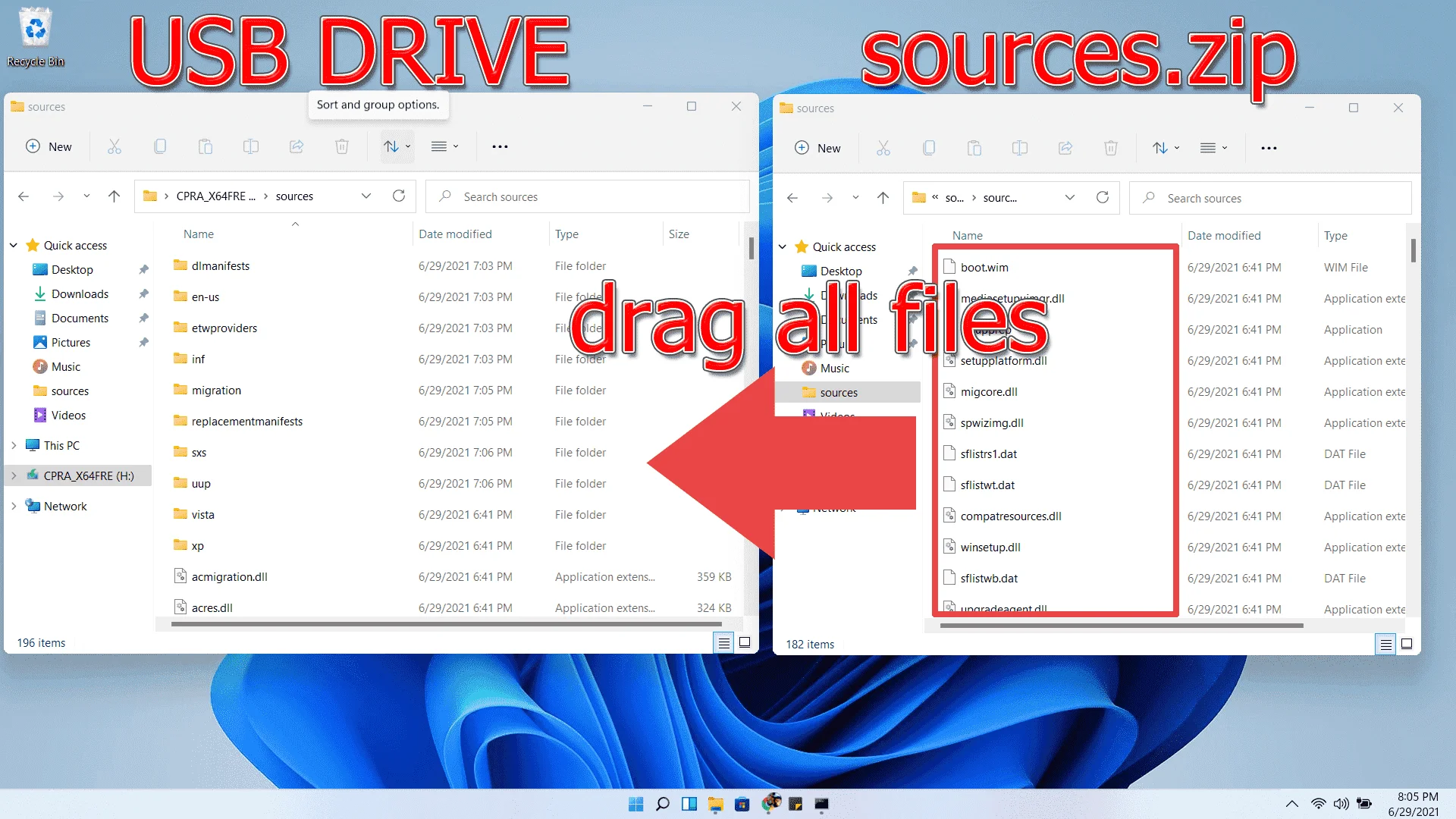Click the volume icon in system tray

pos(1341,804)
